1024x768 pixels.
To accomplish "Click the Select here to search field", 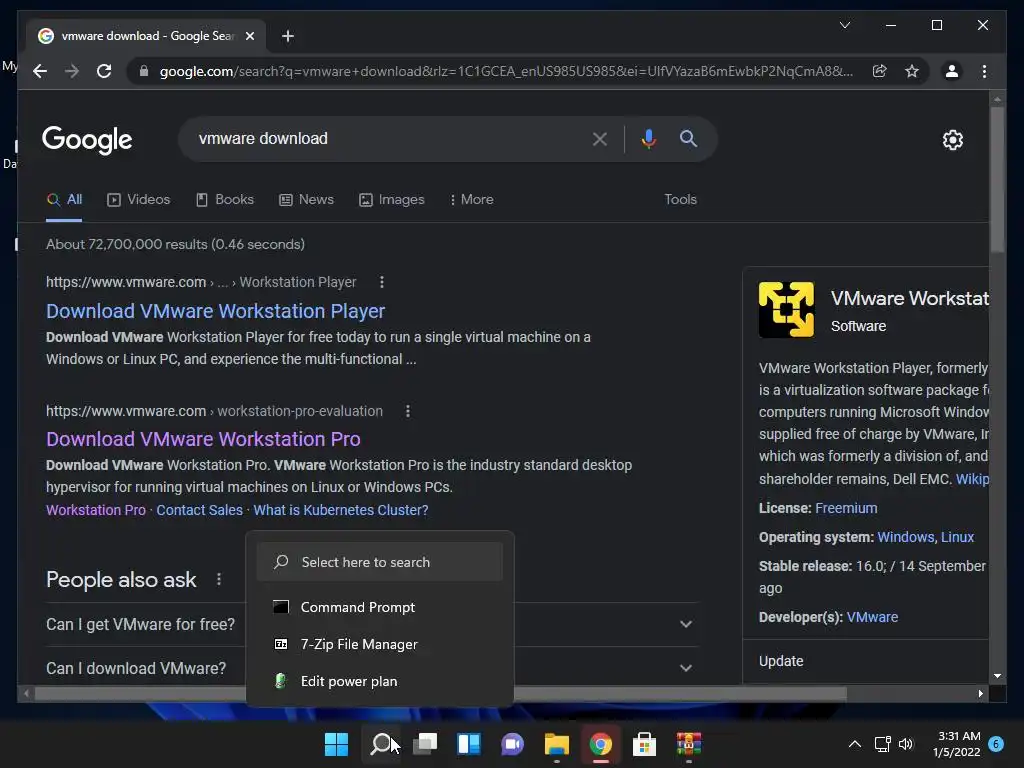I will click(x=379, y=562).
